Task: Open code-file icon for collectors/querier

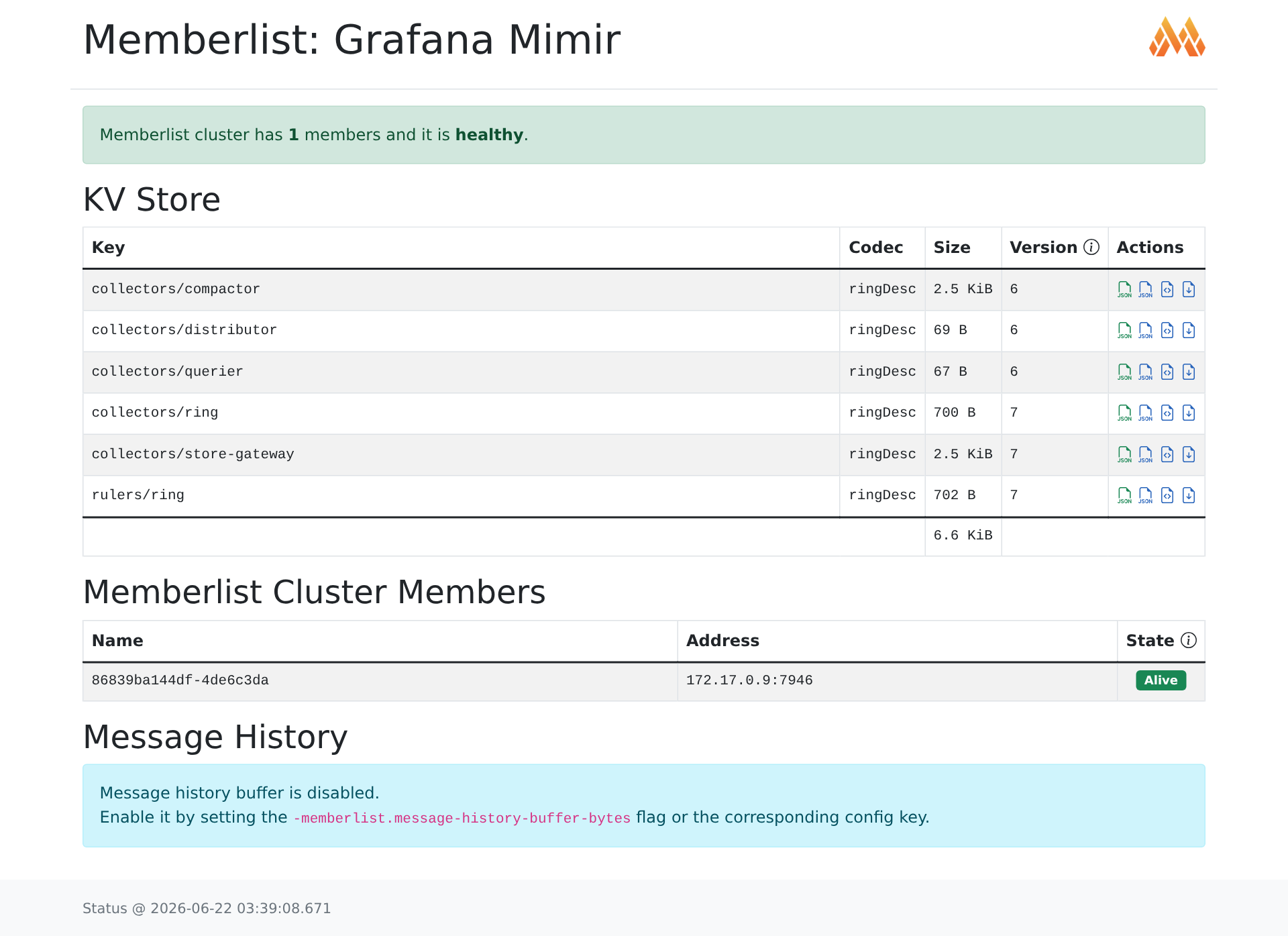Action: pyautogui.click(x=1167, y=372)
